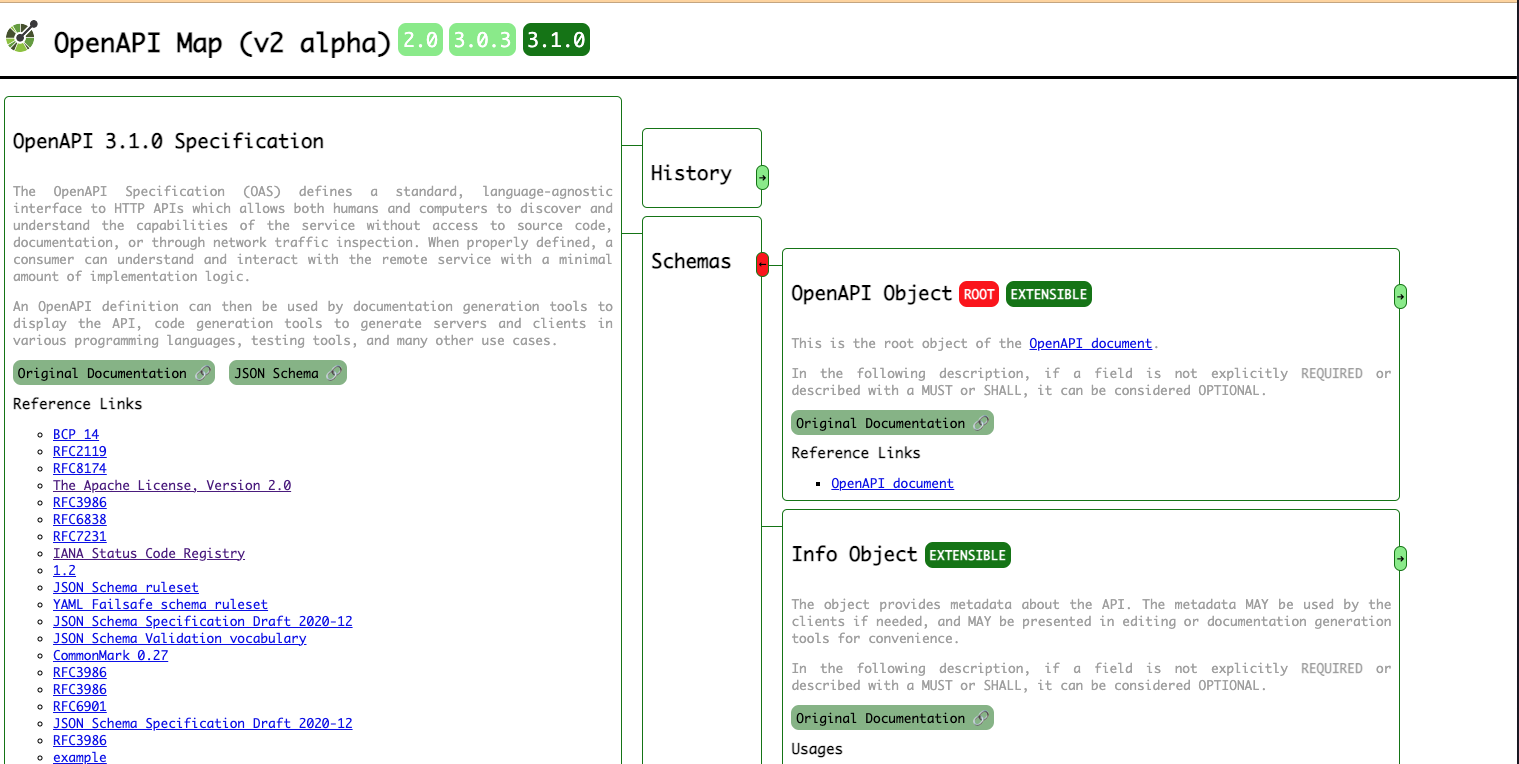1519x764 pixels.
Task: Open the CommonMark 0.27 link
Action: tap(110, 655)
